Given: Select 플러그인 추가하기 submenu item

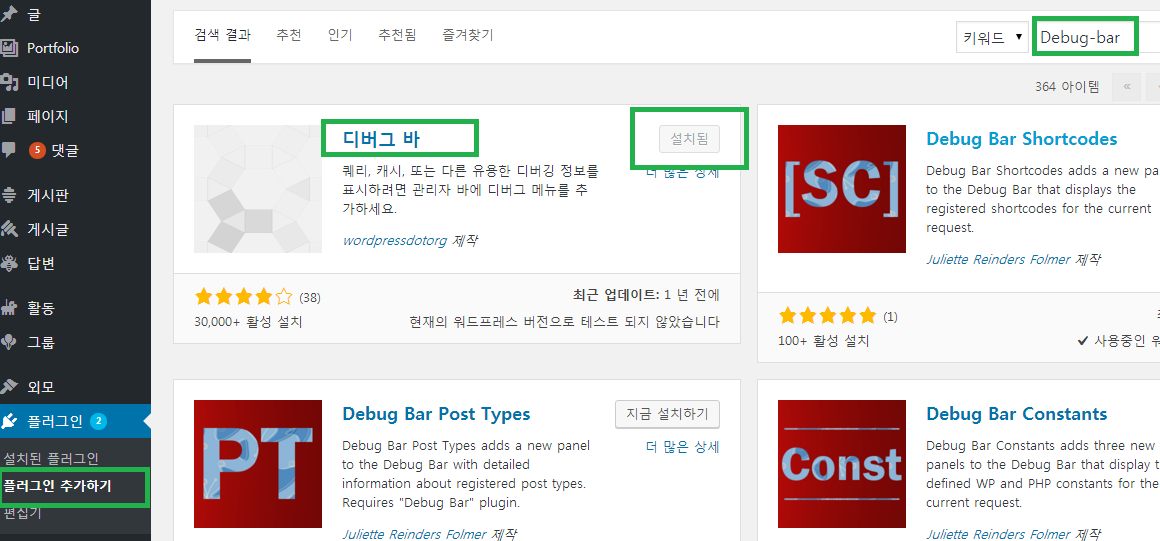Looking at the screenshot, I should [x=57, y=485].
